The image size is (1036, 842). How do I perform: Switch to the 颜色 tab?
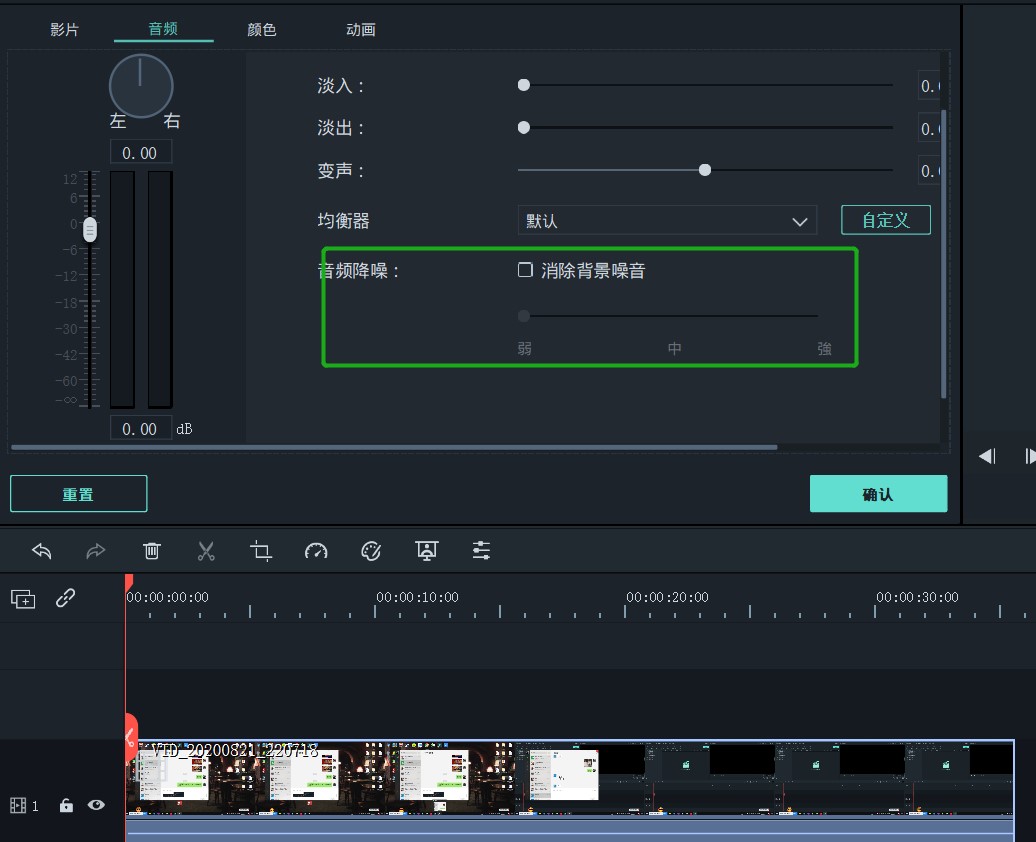(x=262, y=30)
